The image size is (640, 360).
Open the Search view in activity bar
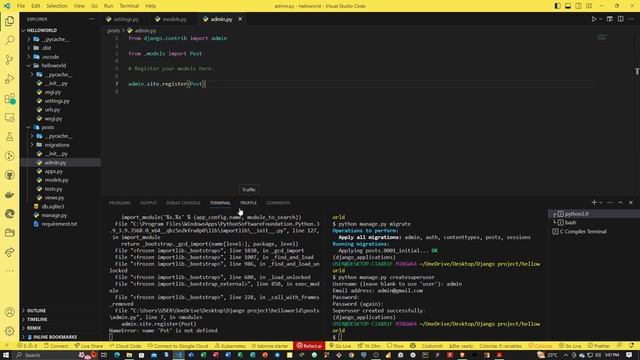tap(9, 40)
